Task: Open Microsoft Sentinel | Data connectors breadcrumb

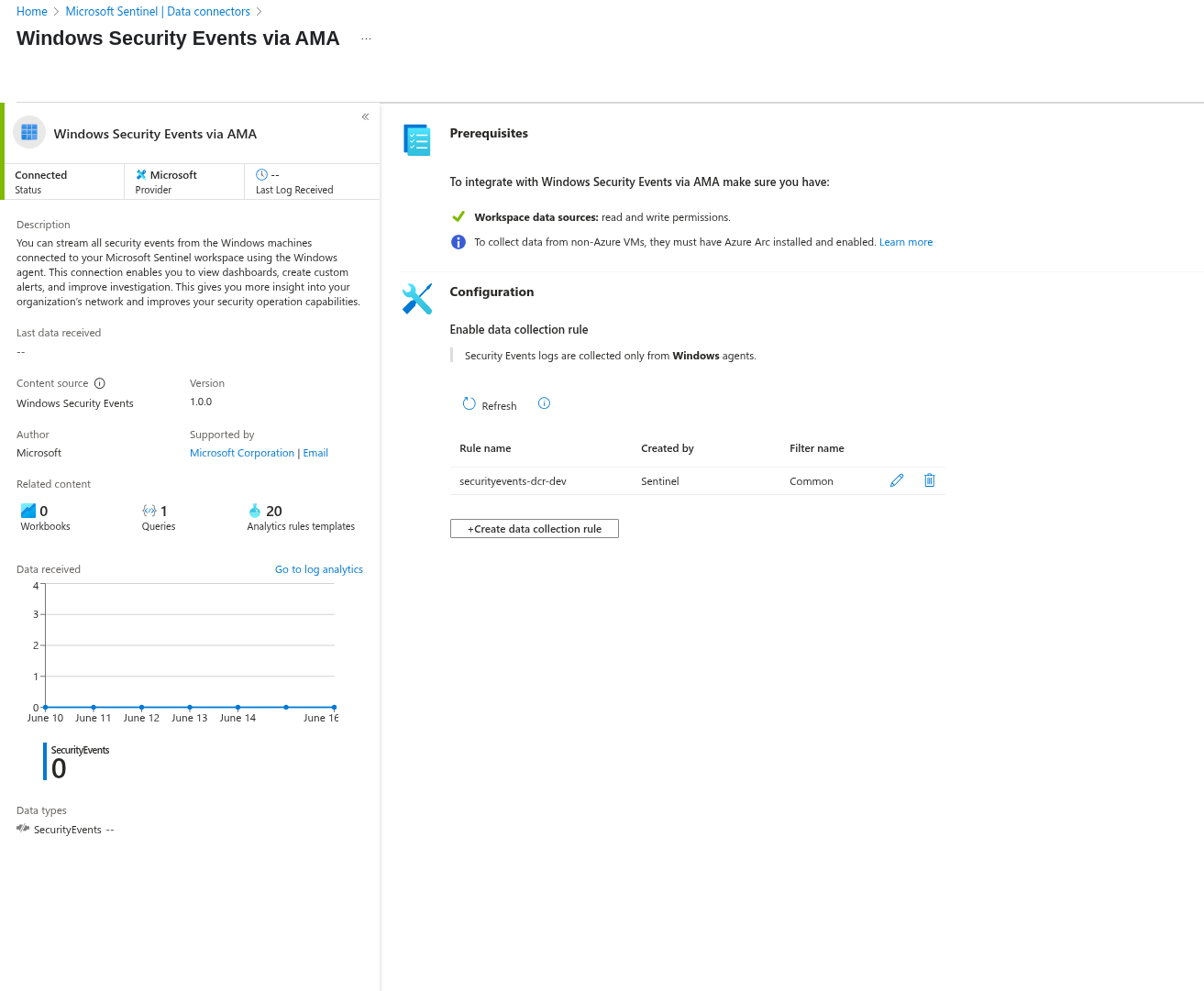Action: 158,12
